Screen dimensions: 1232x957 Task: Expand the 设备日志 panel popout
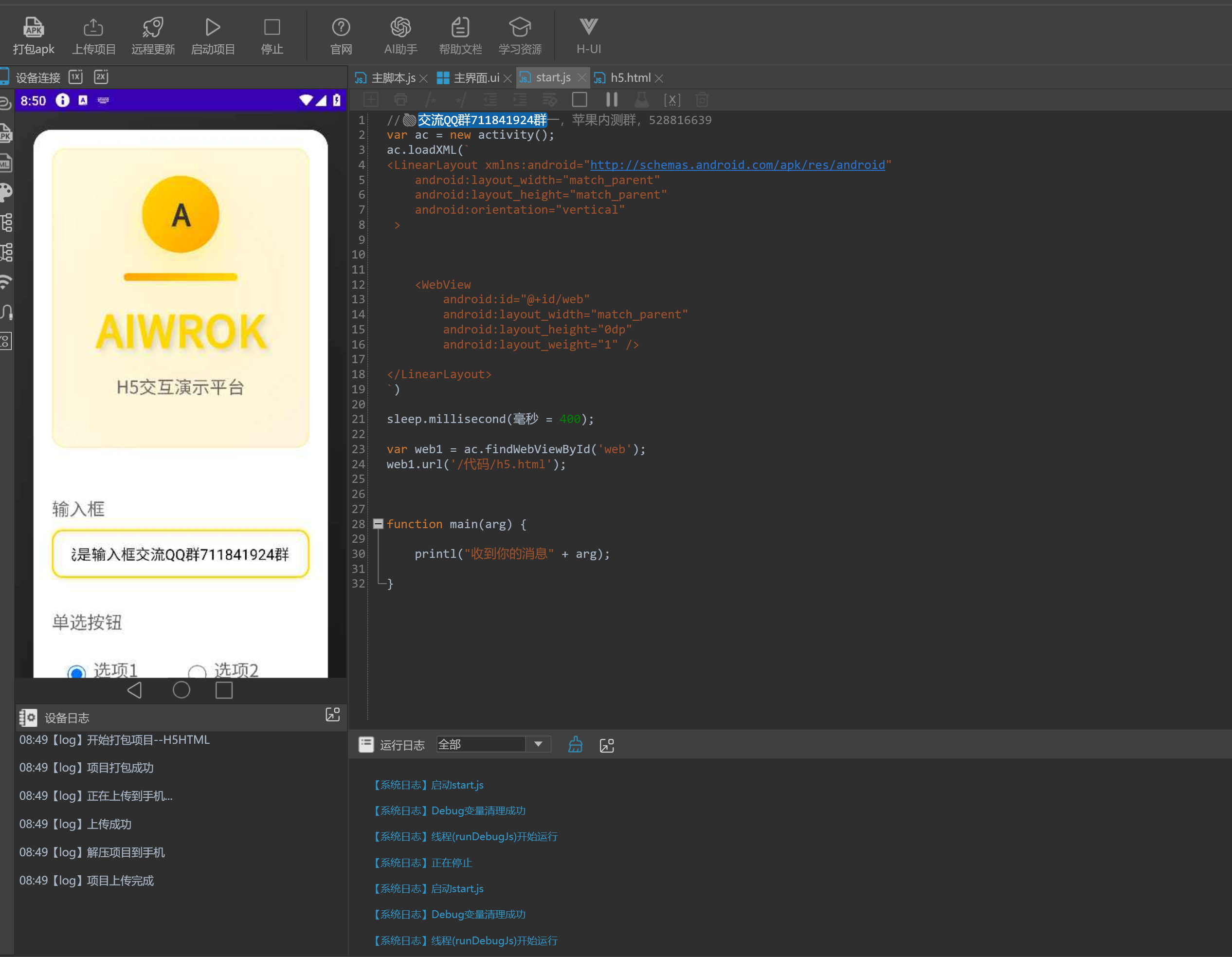coord(332,715)
